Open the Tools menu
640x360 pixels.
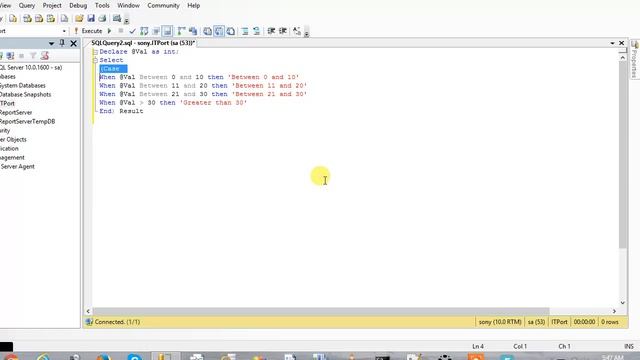102,6
